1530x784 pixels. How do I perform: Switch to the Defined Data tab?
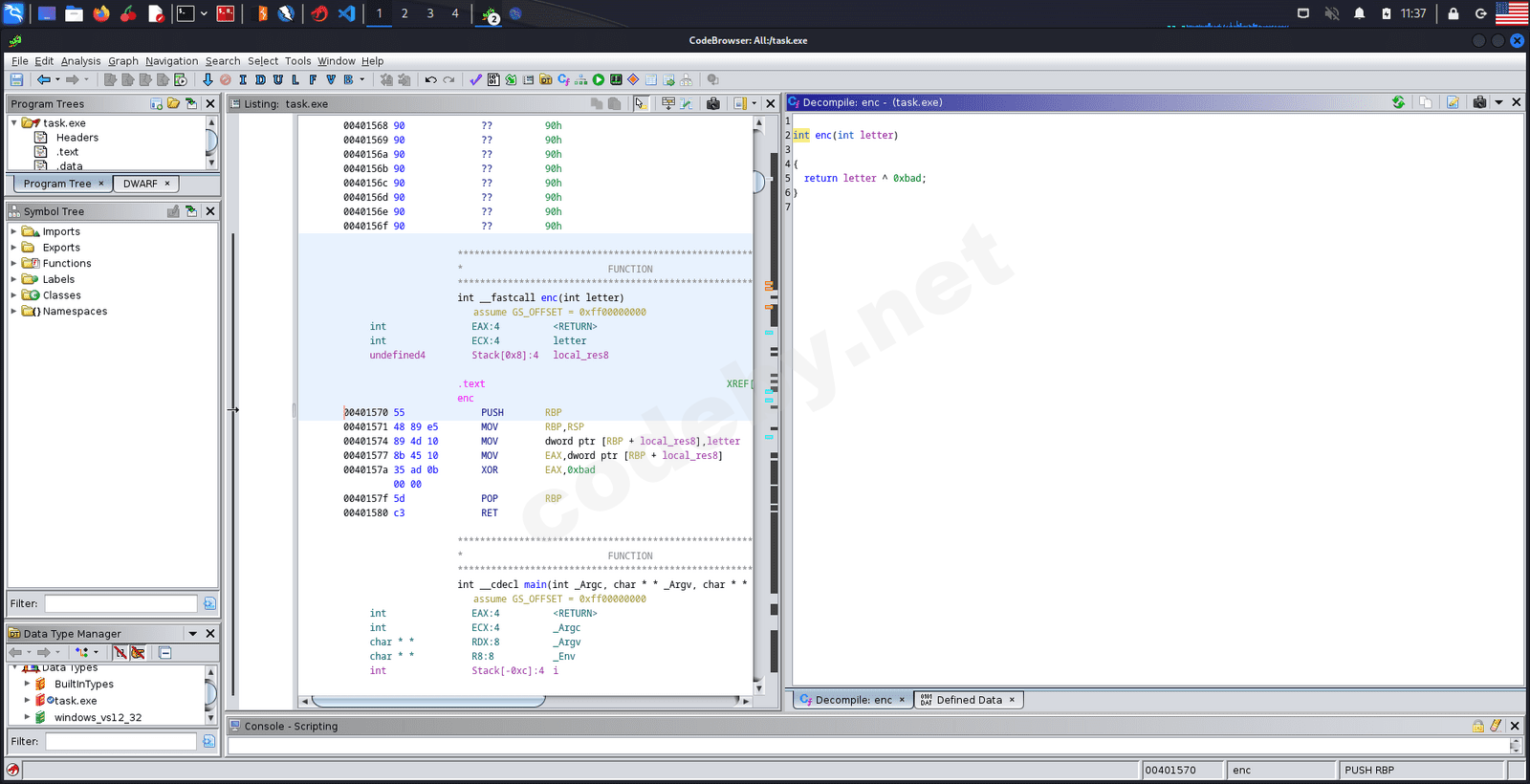[968, 700]
